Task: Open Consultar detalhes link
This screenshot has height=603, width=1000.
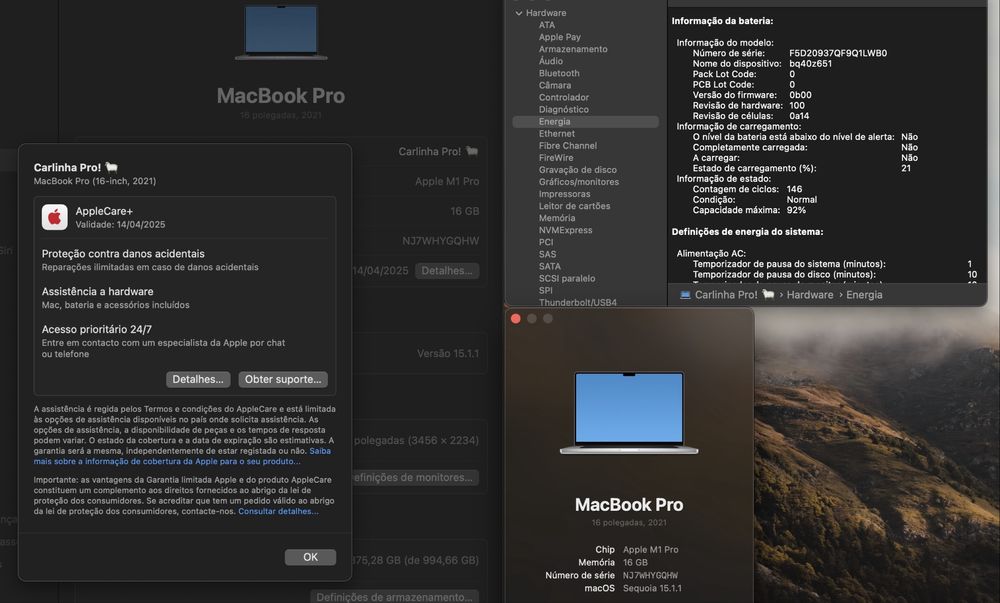Action: coord(278,511)
